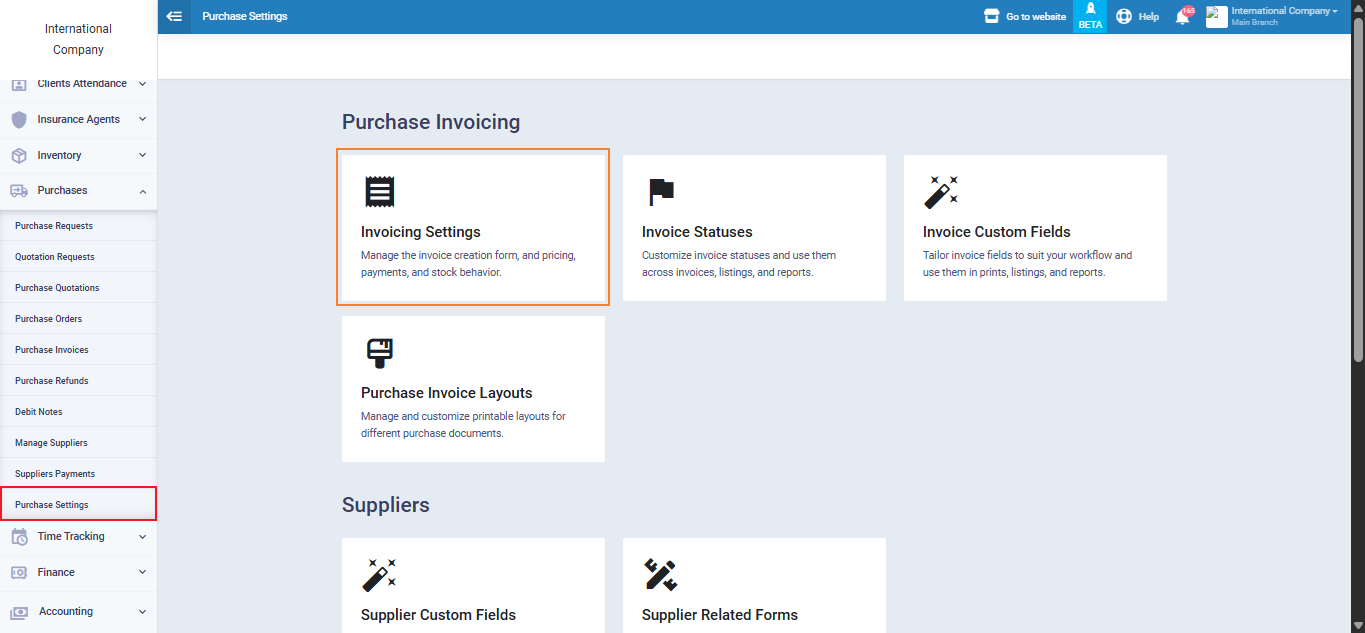Click the Supplier Related Forms ruler icon

(x=660, y=574)
